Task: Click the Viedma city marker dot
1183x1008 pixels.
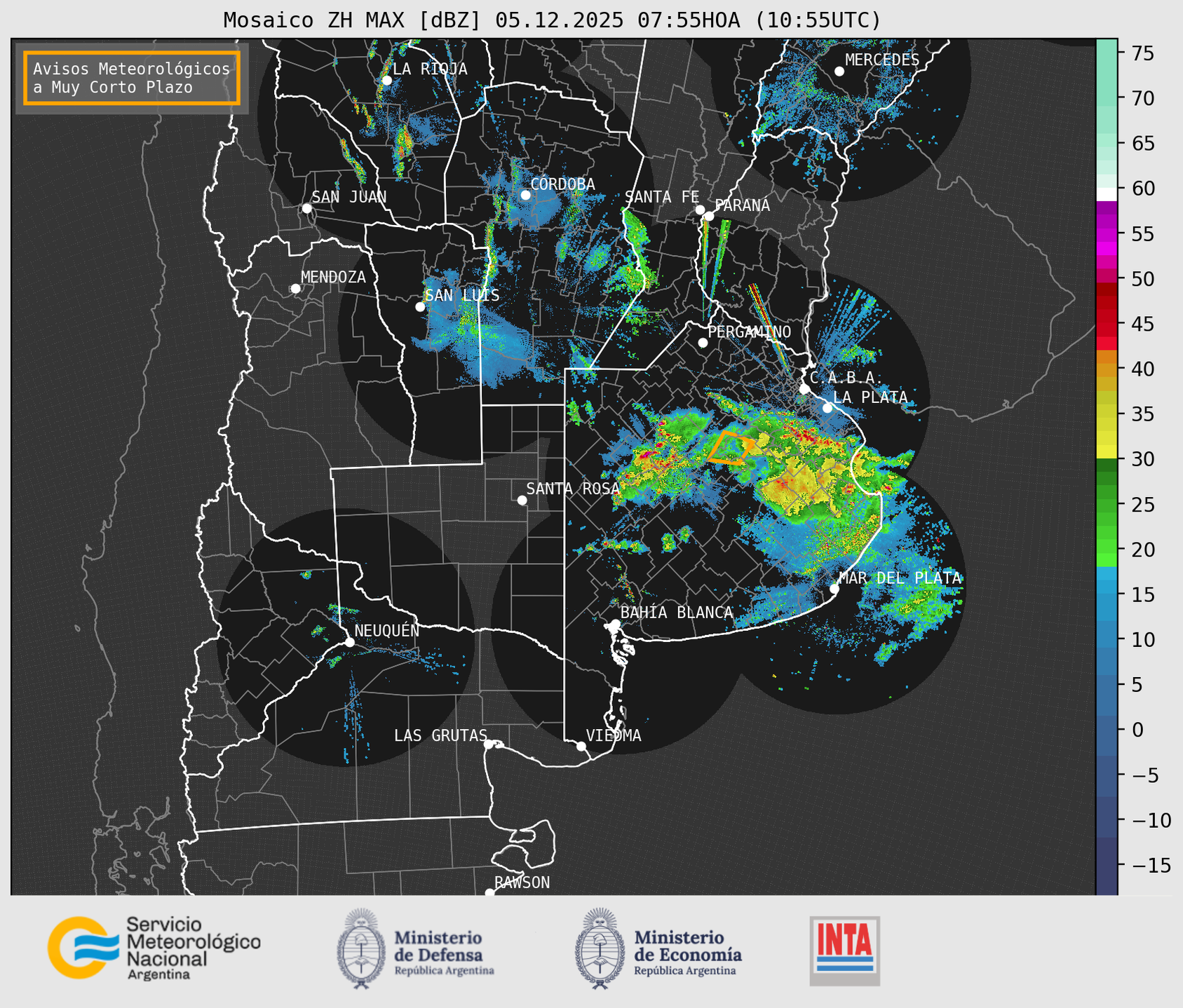Action: [x=581, y=746]
